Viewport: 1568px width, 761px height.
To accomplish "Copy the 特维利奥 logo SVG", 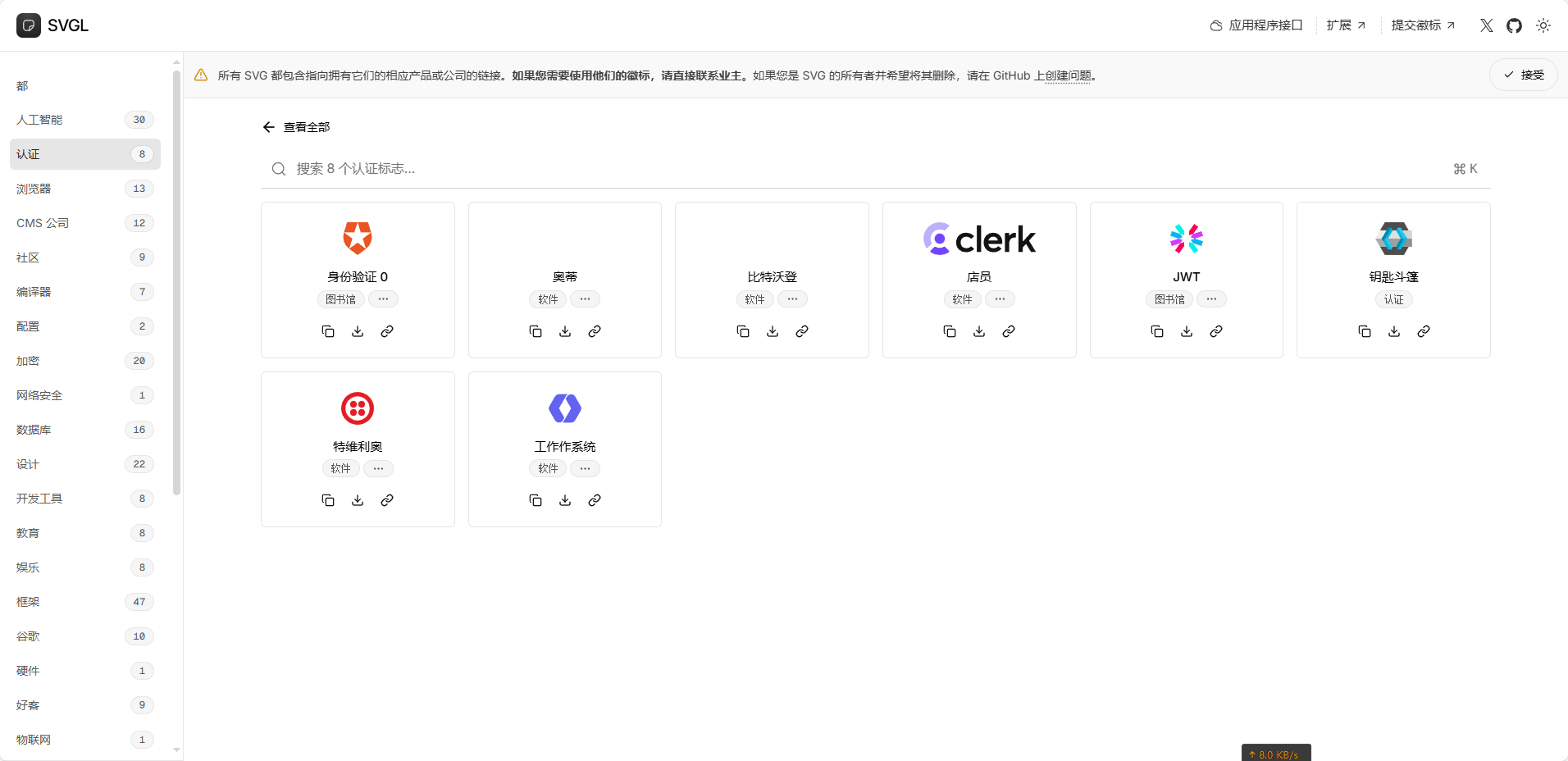I will (x=328, y=500).
